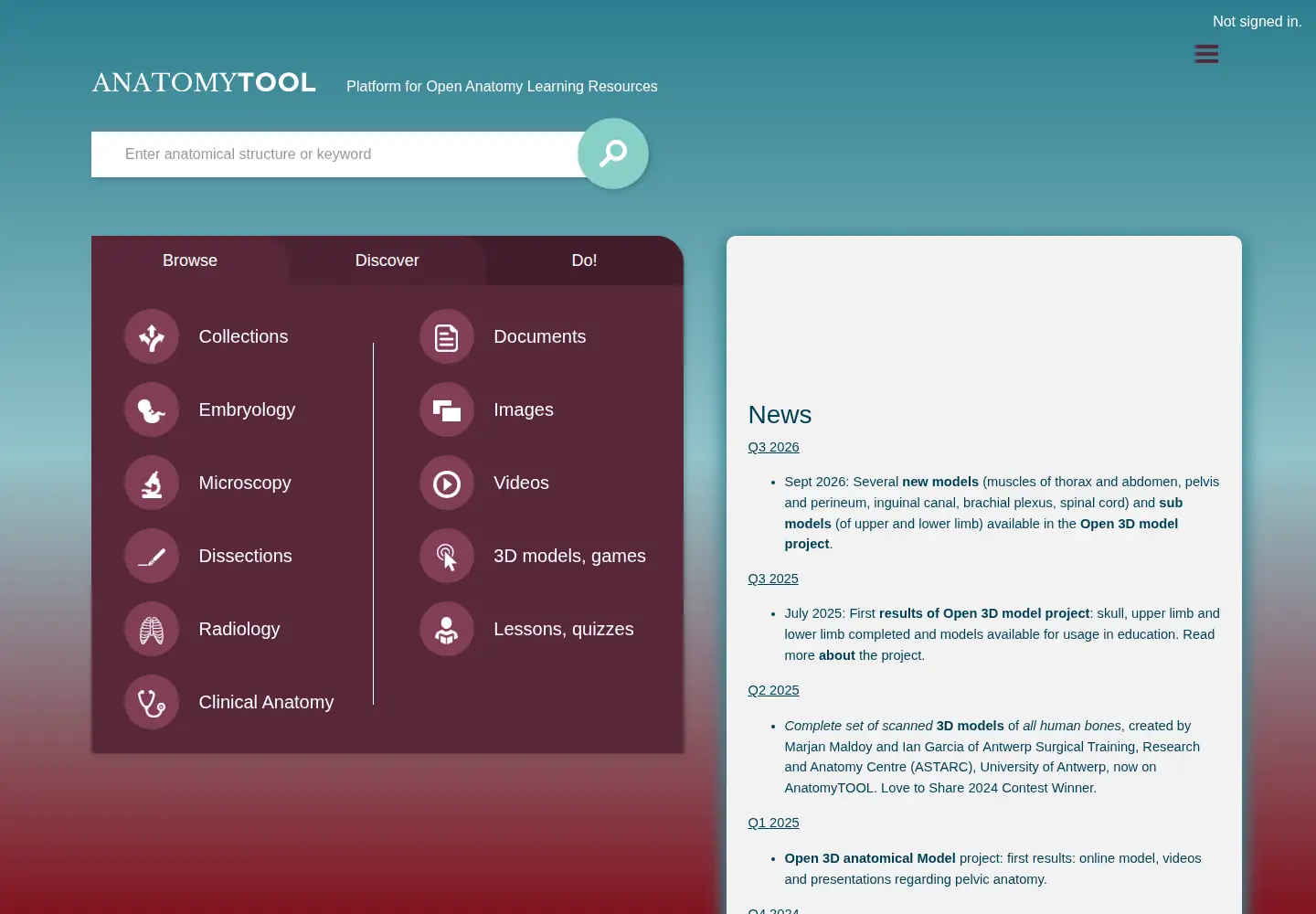Open the Collections text link
The height and width of the screenshot is (914, 1316).
point(243,336)
